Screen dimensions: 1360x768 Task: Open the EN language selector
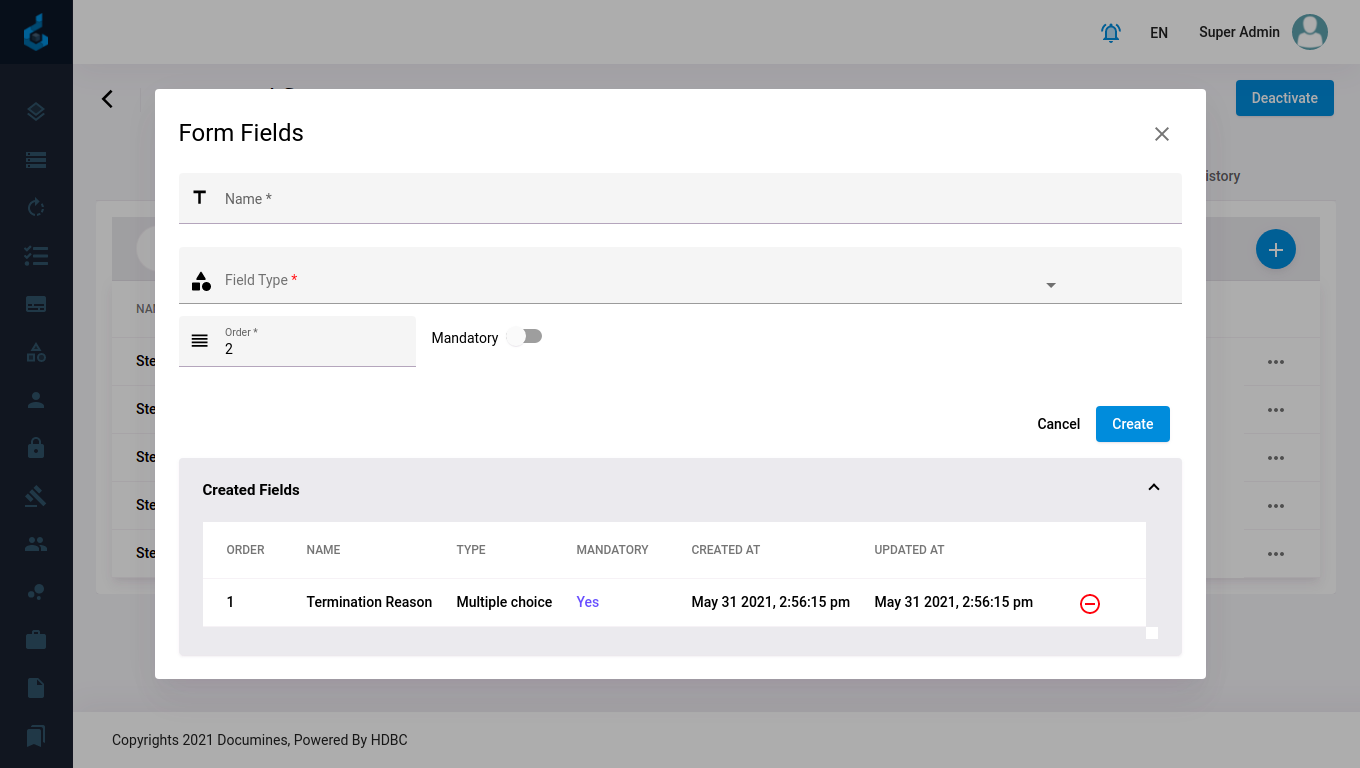coord(1158,33)
